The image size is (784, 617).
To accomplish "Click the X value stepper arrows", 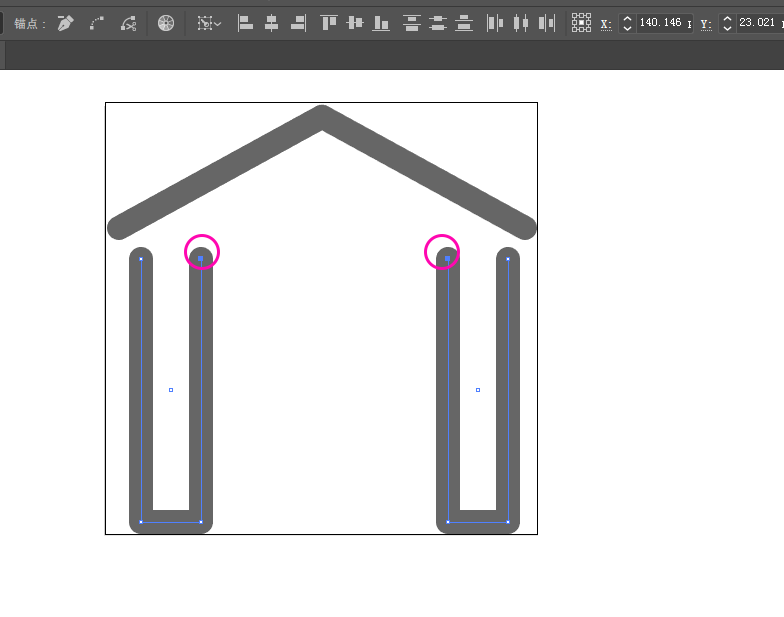I will click(x=628, y=23).
